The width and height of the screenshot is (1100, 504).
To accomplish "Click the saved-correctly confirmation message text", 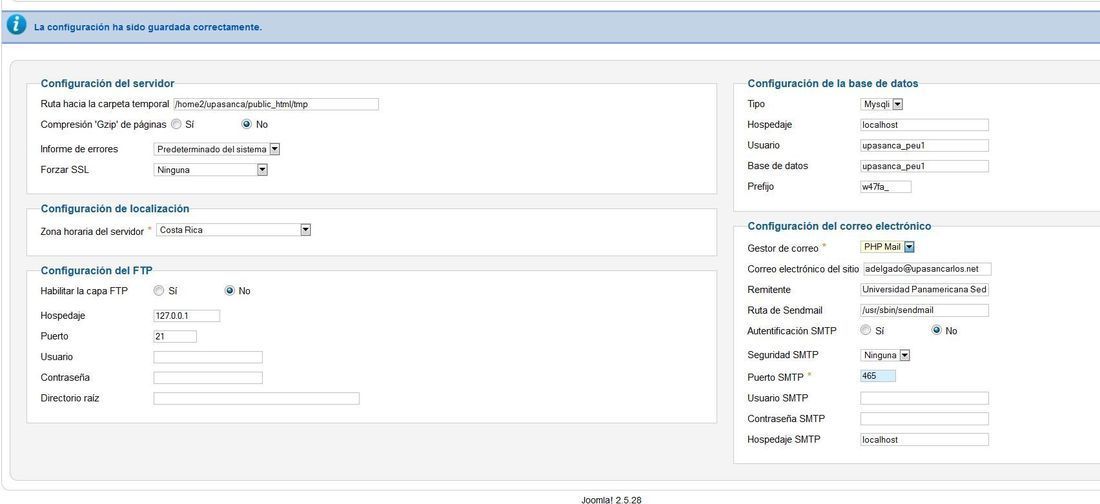I will point(148,27).
